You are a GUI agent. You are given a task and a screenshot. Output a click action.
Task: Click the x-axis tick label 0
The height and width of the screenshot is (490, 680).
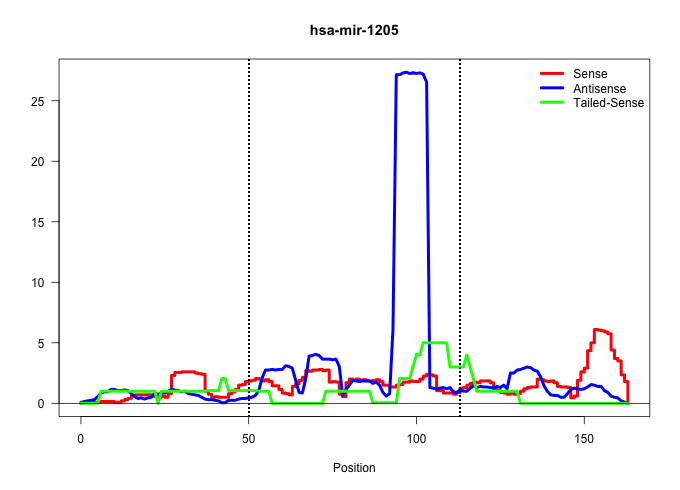point(81,439)
